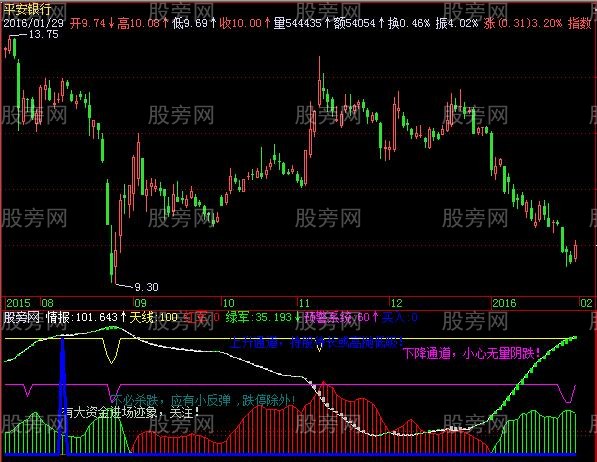Screen dimensions: 597x462
Task: Click the high price 高10.08
Action: click(139, 23)
